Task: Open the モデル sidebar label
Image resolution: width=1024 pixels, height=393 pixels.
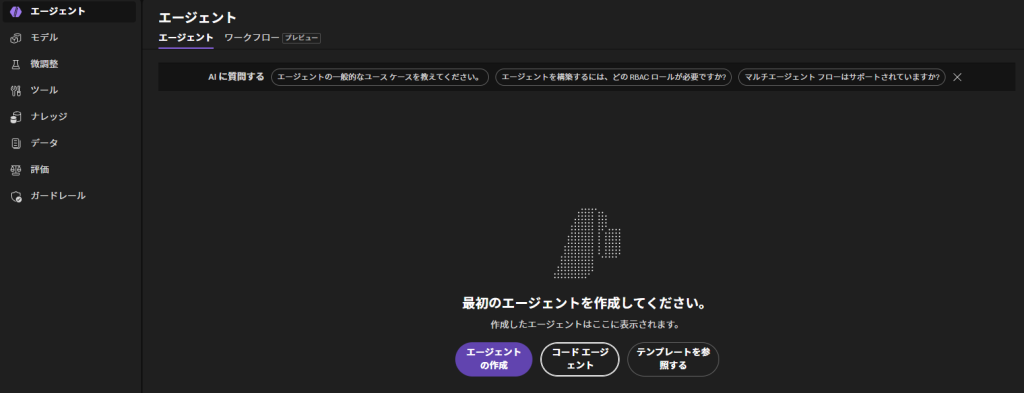Action: click(44, 38)
